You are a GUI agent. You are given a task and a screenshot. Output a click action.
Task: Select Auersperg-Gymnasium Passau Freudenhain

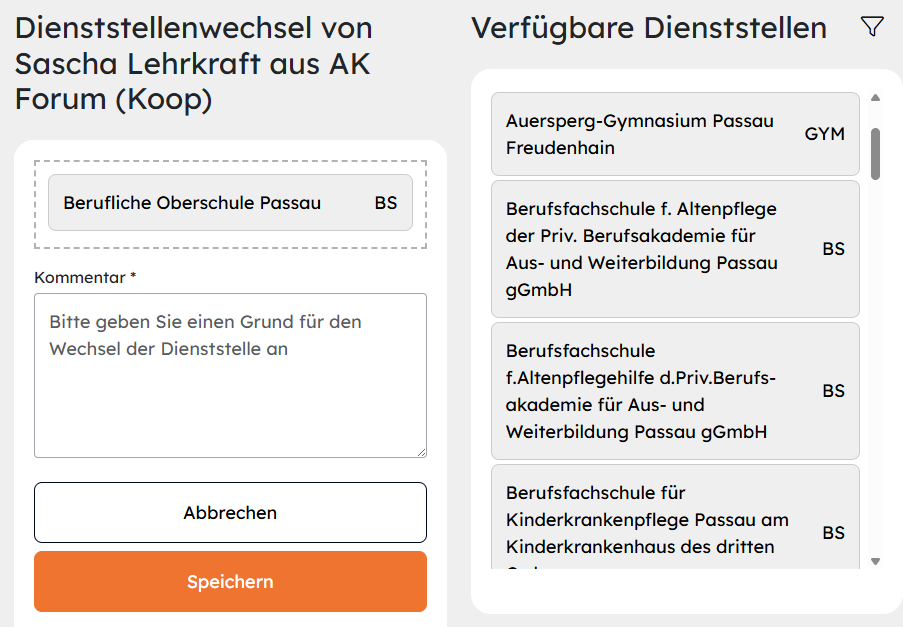[x=640, y=134]
